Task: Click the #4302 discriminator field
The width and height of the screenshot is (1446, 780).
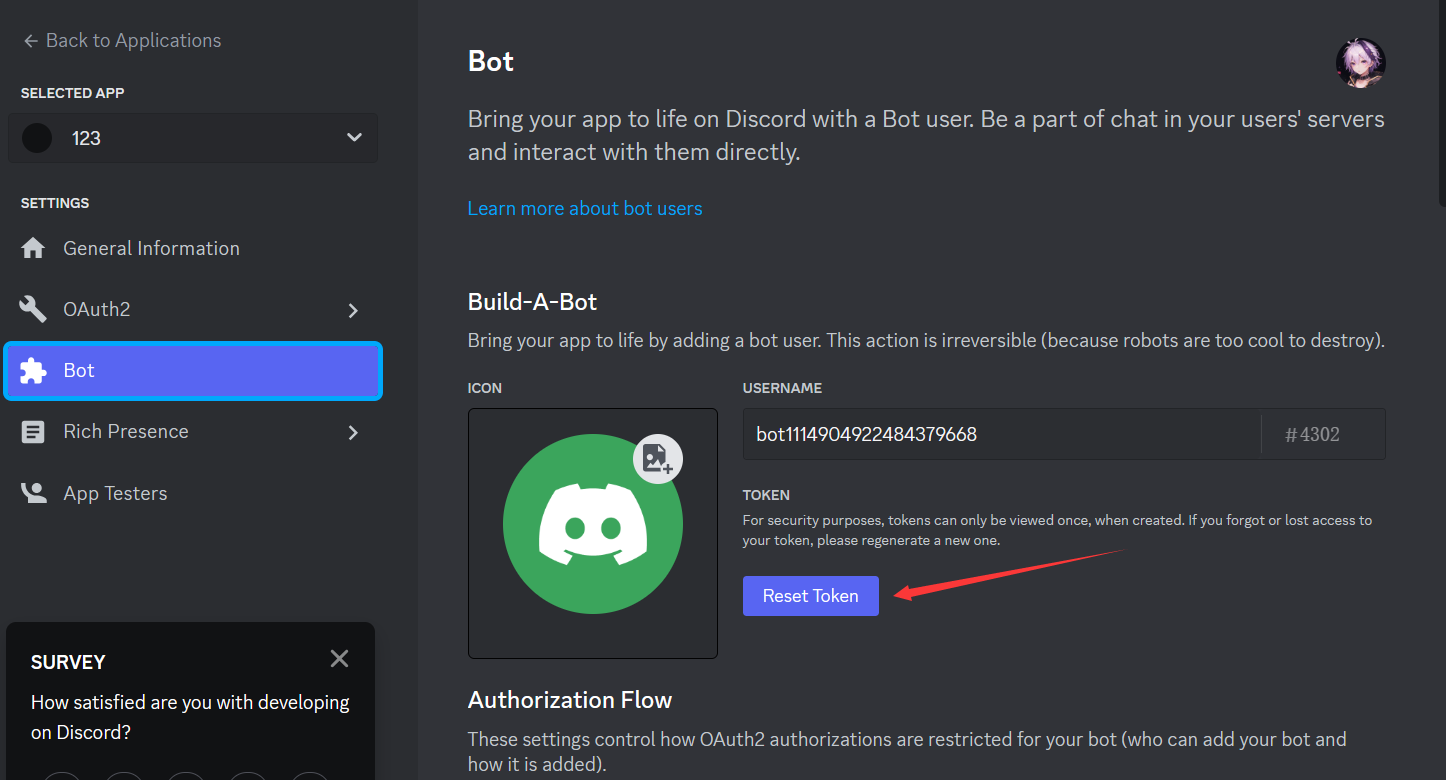Action: (x=1323, y=434)
